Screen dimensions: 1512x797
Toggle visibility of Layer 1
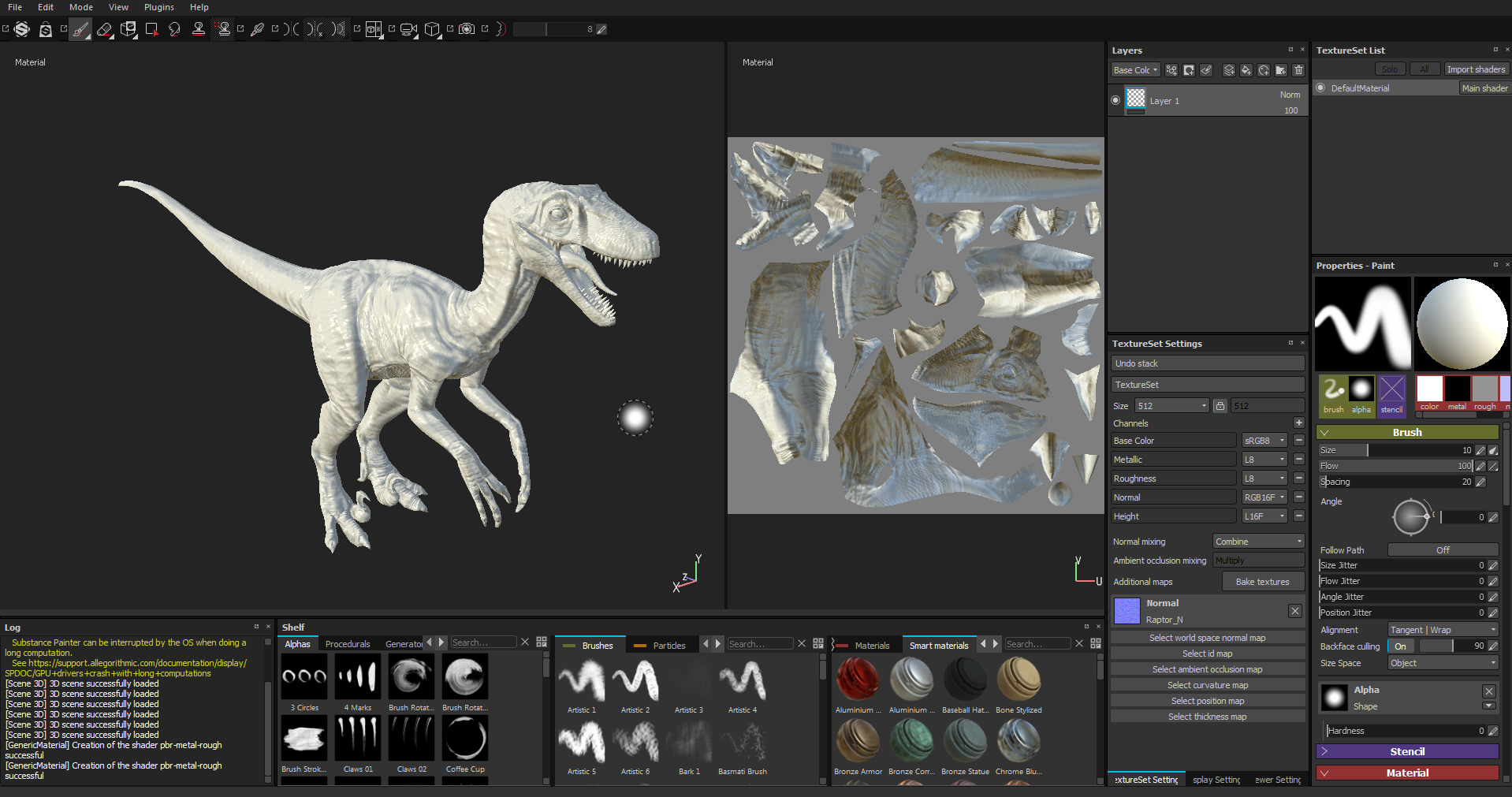[x=1115, y=100]
